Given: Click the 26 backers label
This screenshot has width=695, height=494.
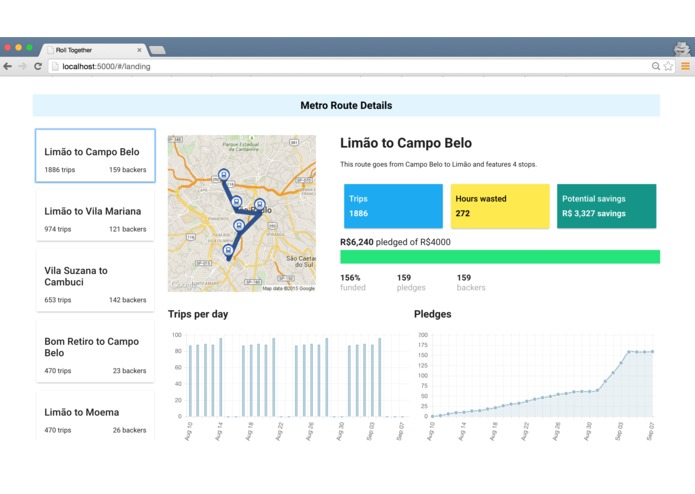Looking at the screenshot, I should pyautogui.click(x=129, y=430).
